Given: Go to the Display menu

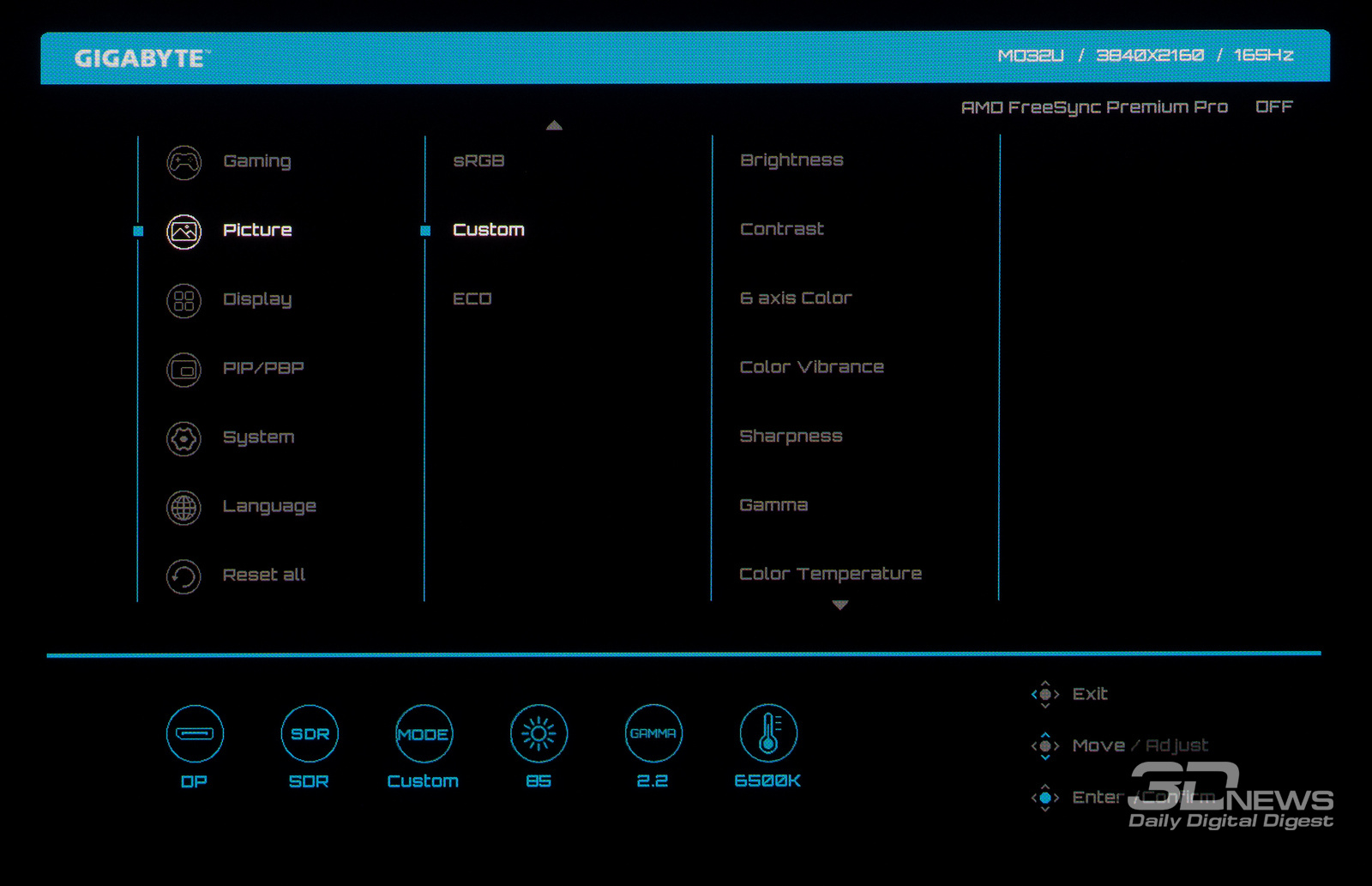Looking at the screenshot, I should tap(257, 299).
